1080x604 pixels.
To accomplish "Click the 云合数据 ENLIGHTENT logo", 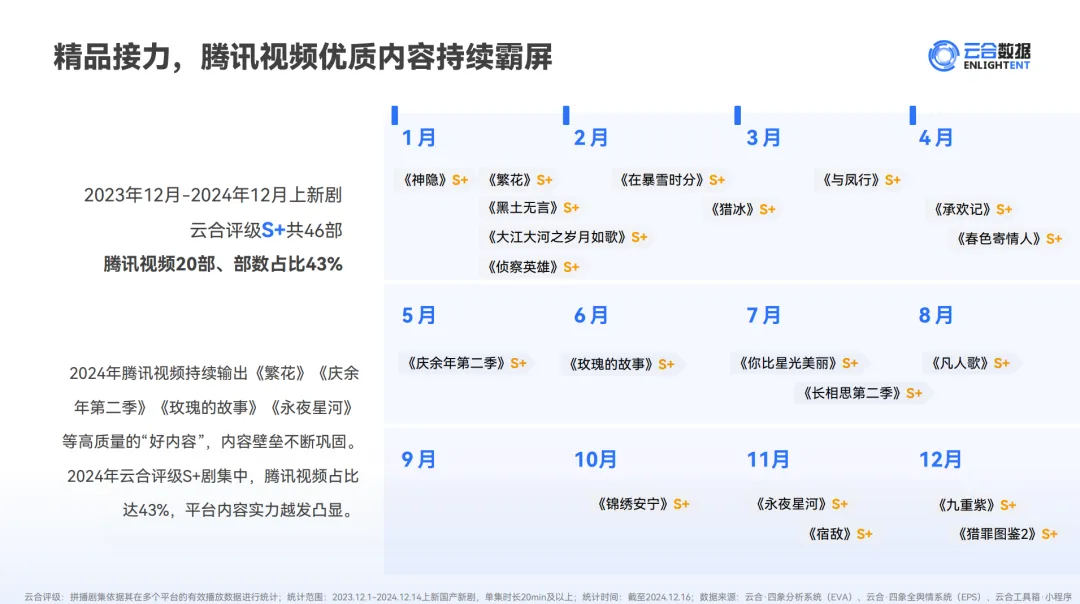I will point(979,56).
